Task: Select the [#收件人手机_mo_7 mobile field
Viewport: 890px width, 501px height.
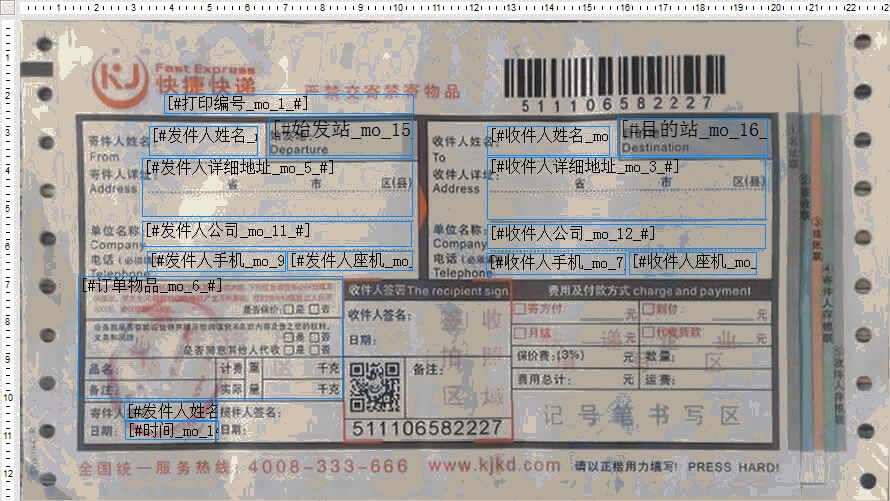Action: click(x=556, y=263)
